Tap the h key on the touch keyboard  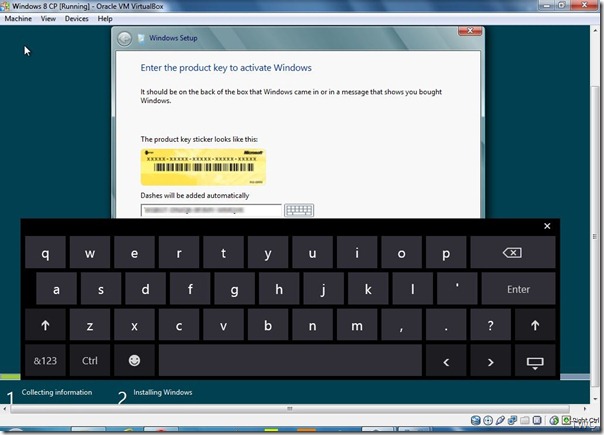279,289
